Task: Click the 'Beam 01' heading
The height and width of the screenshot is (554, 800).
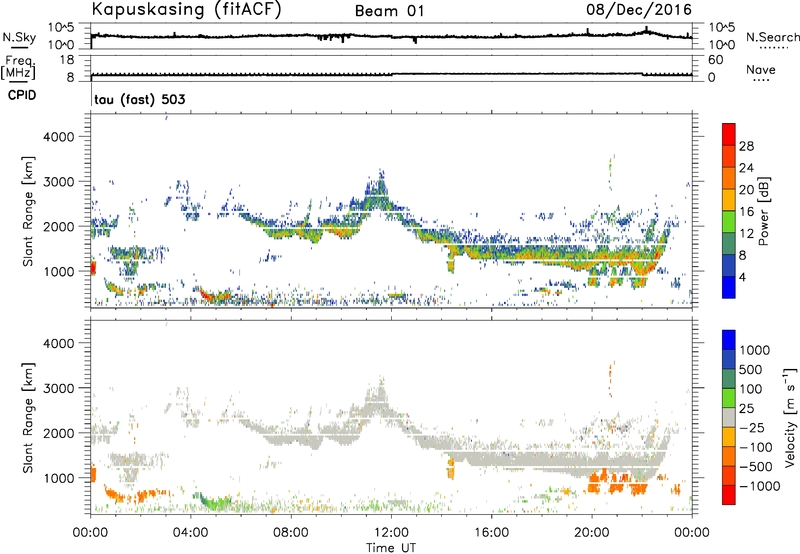Action: 389,11
